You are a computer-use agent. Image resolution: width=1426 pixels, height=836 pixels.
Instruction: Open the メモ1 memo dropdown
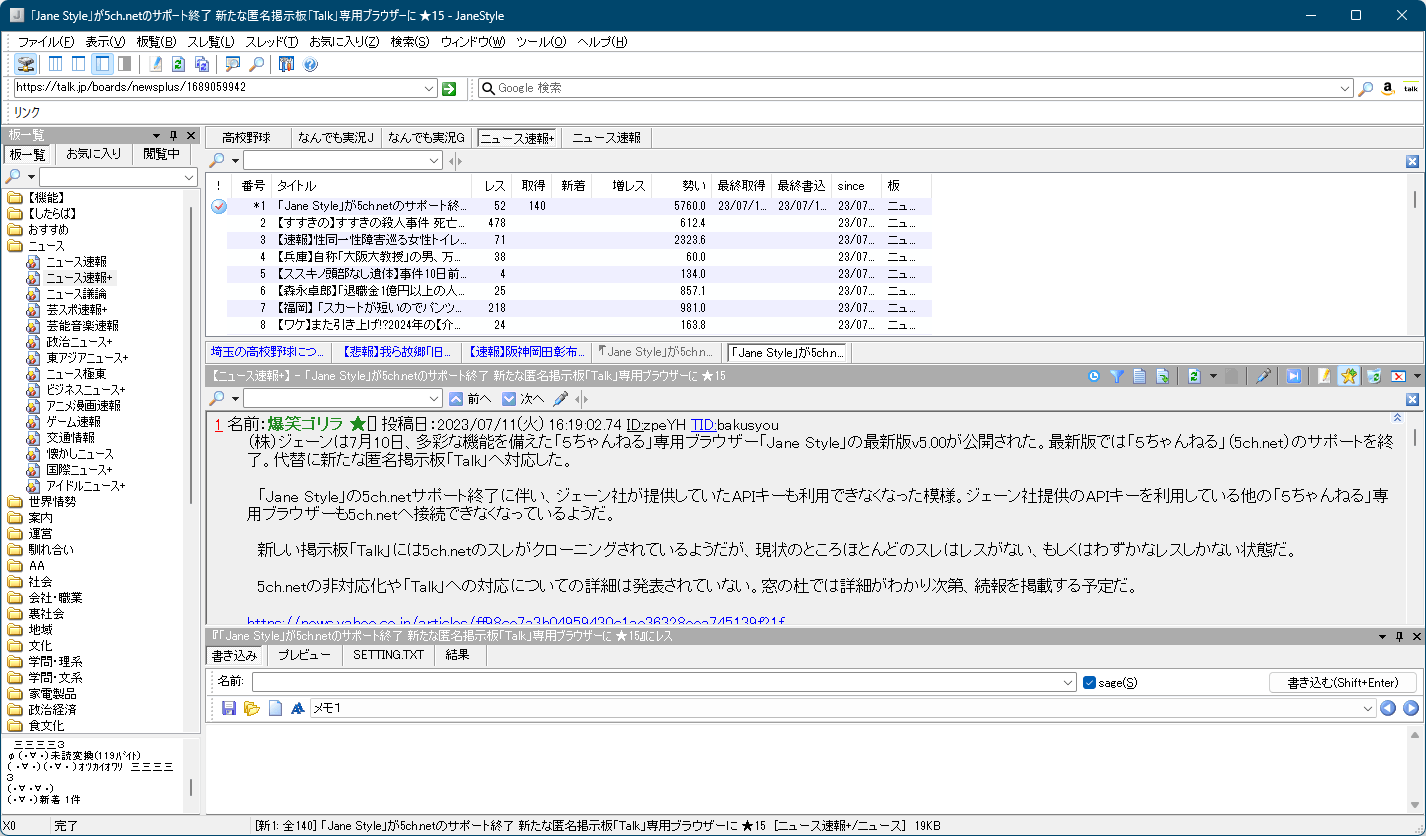point(1369,708)
